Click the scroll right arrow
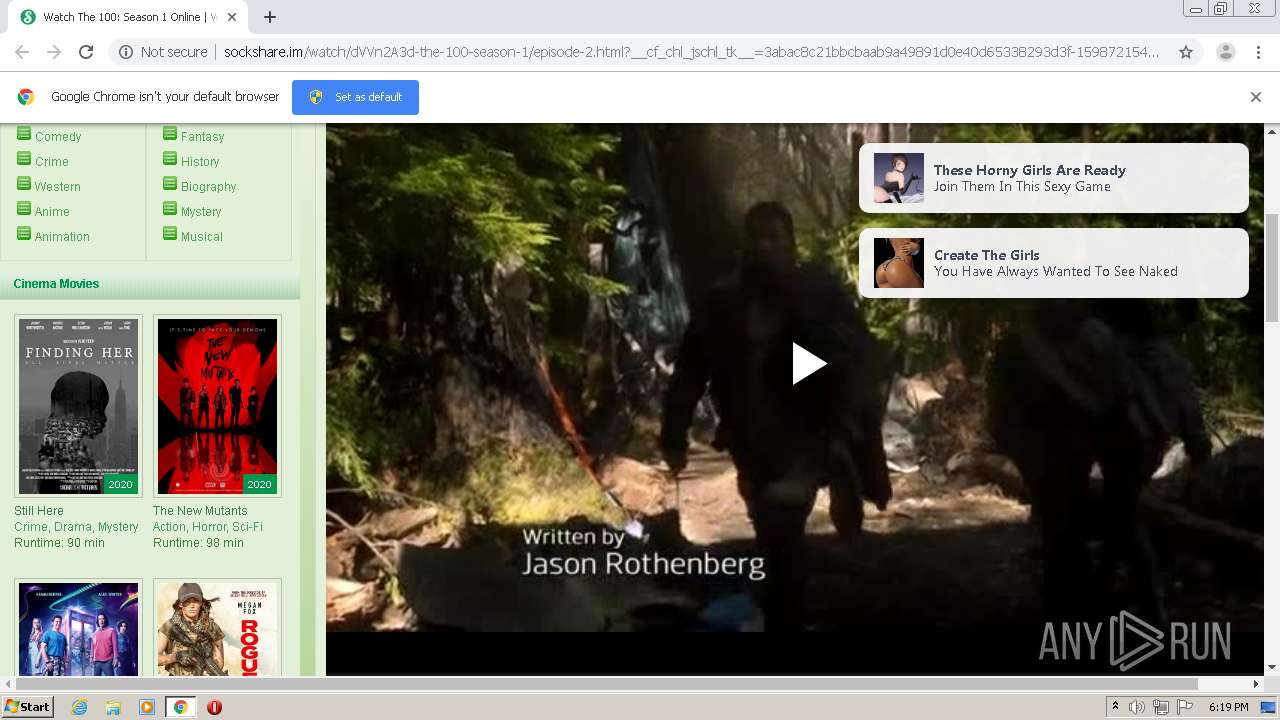This screenshot has height=720, width=1280. tap(1256, 684)
